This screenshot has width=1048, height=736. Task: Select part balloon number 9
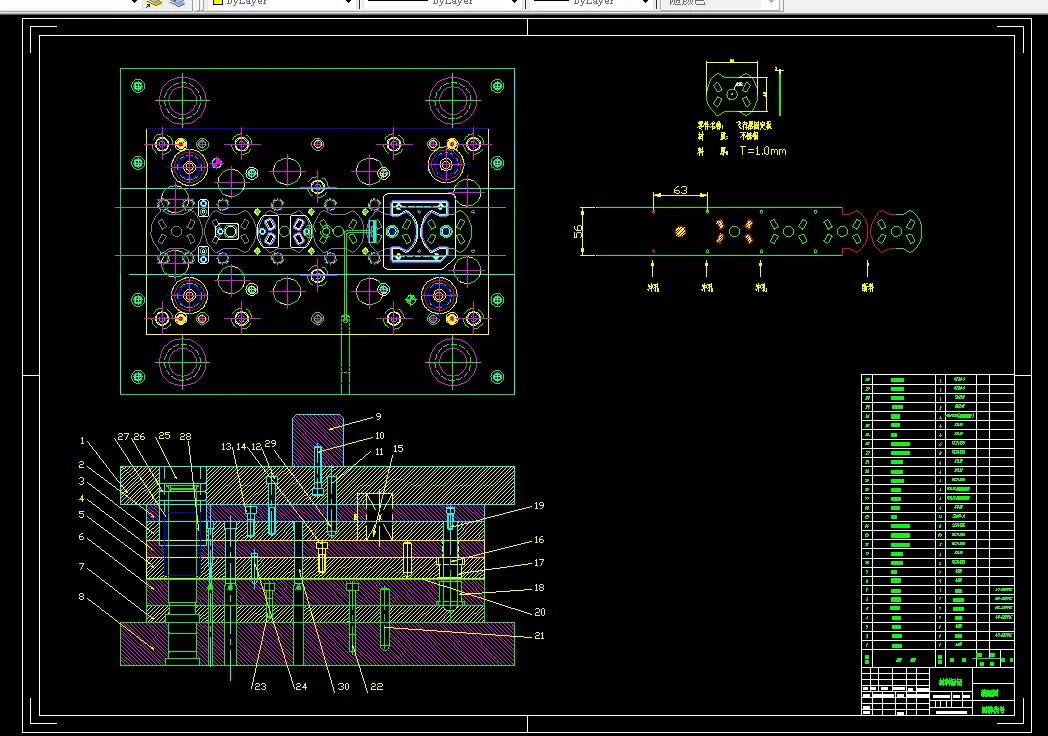(379, 416)
